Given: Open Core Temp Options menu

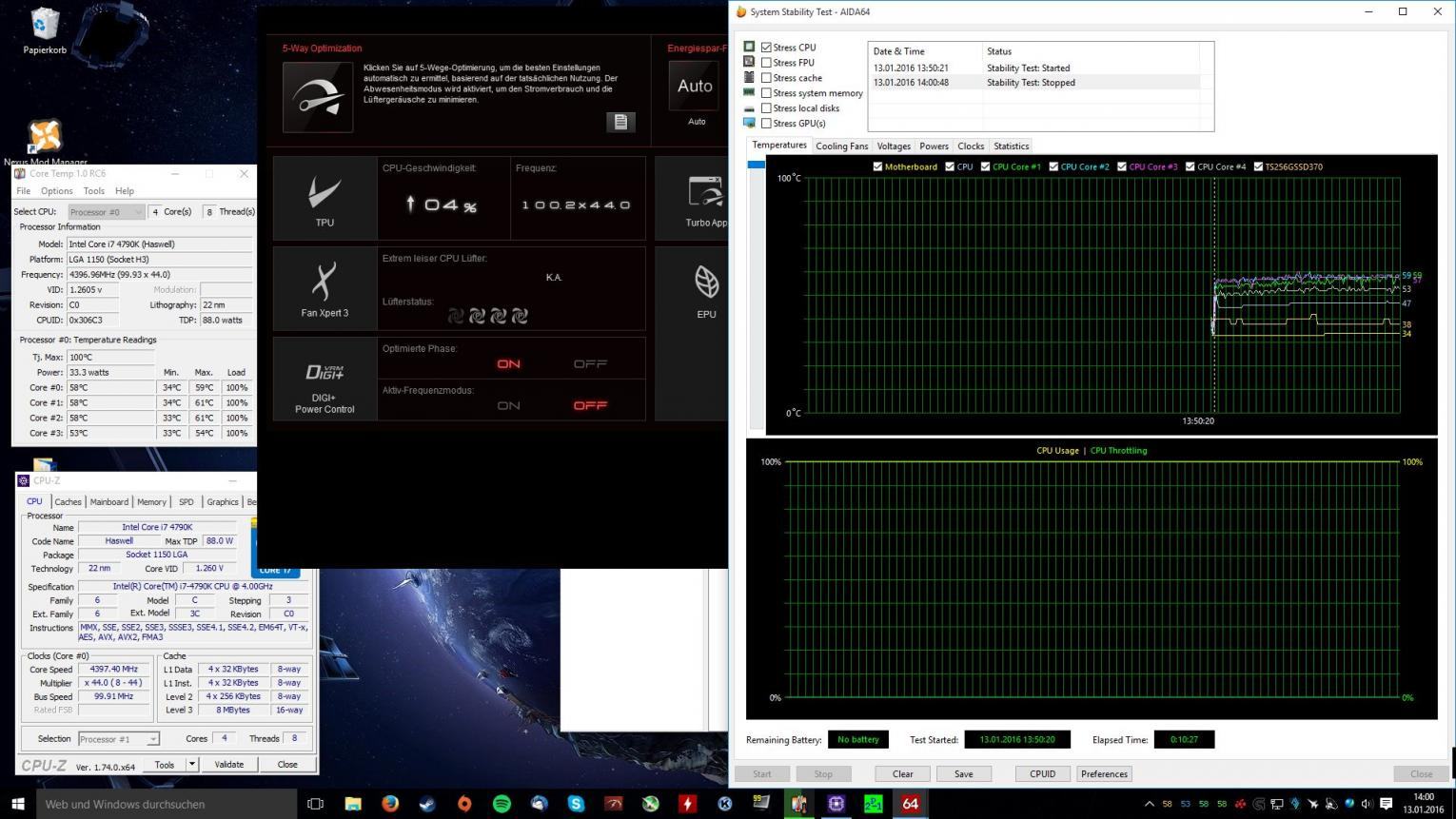Looking at the screenshot, I should point(56,191).
